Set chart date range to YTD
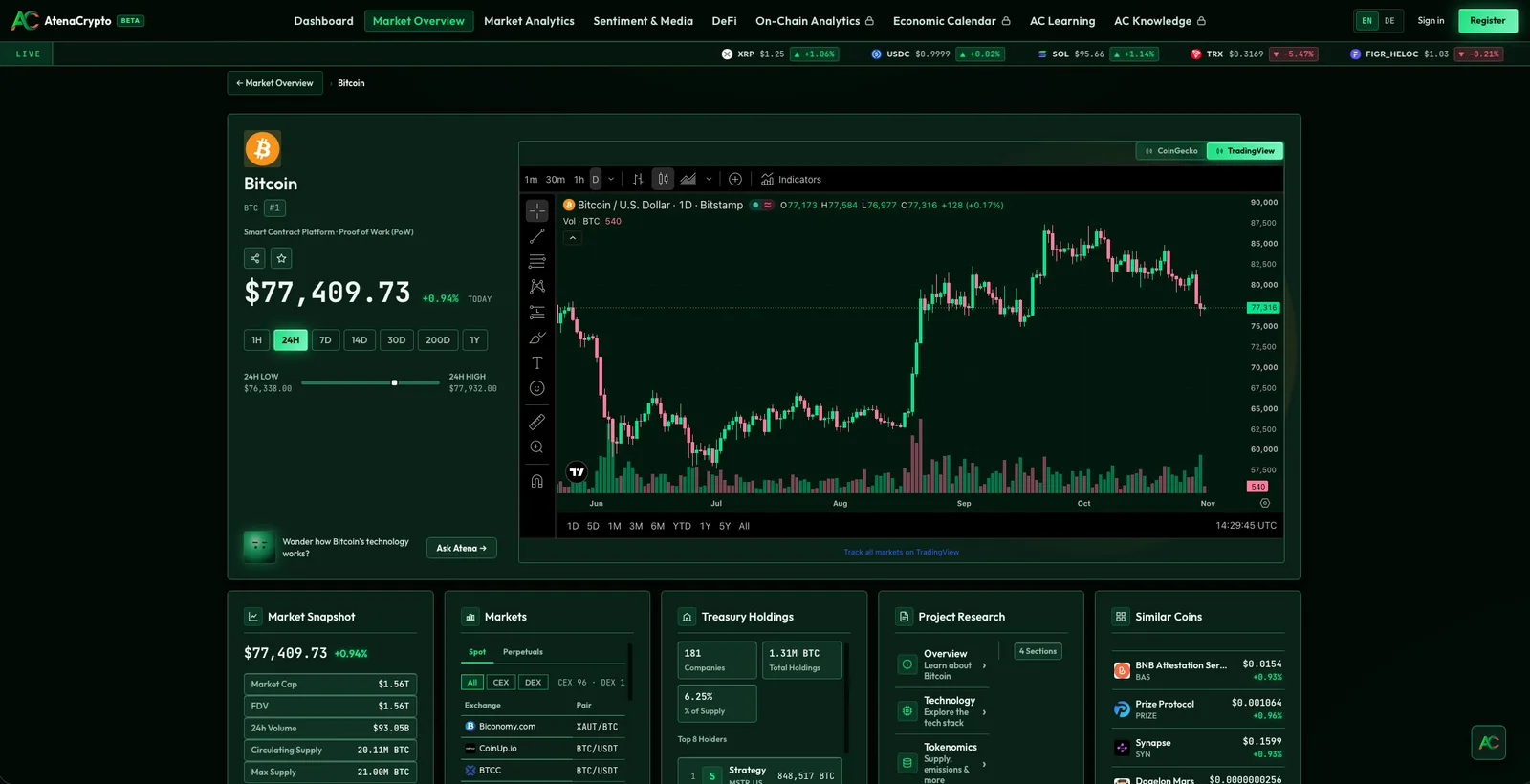Image resolution: width=1530 pixels, height=784 pixels. click(682, 526)
